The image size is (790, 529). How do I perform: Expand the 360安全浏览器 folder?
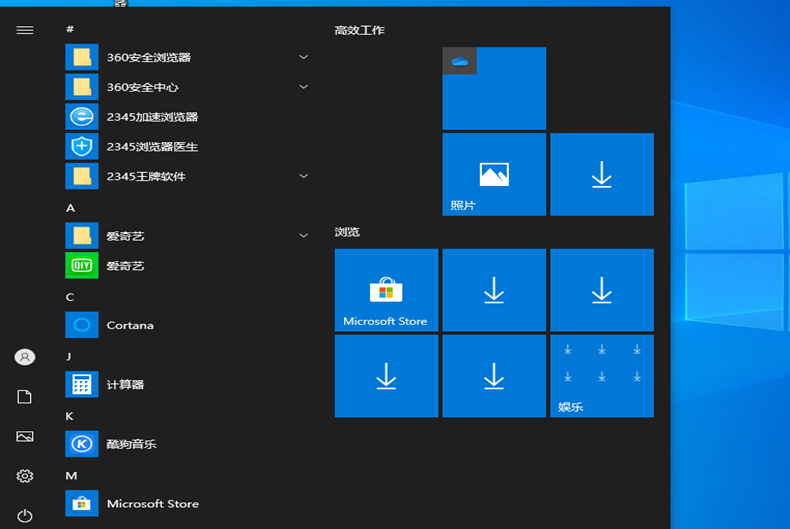tap(303, 57)
